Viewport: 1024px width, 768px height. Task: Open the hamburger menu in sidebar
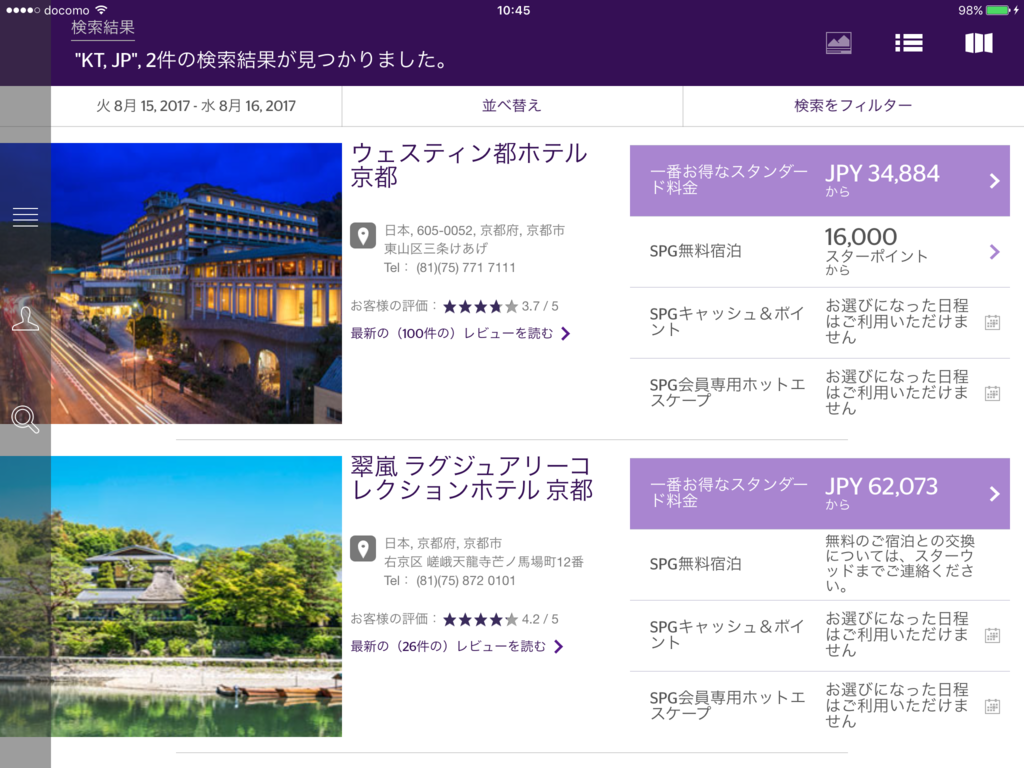pyautogui.click(x=25, y=217)
